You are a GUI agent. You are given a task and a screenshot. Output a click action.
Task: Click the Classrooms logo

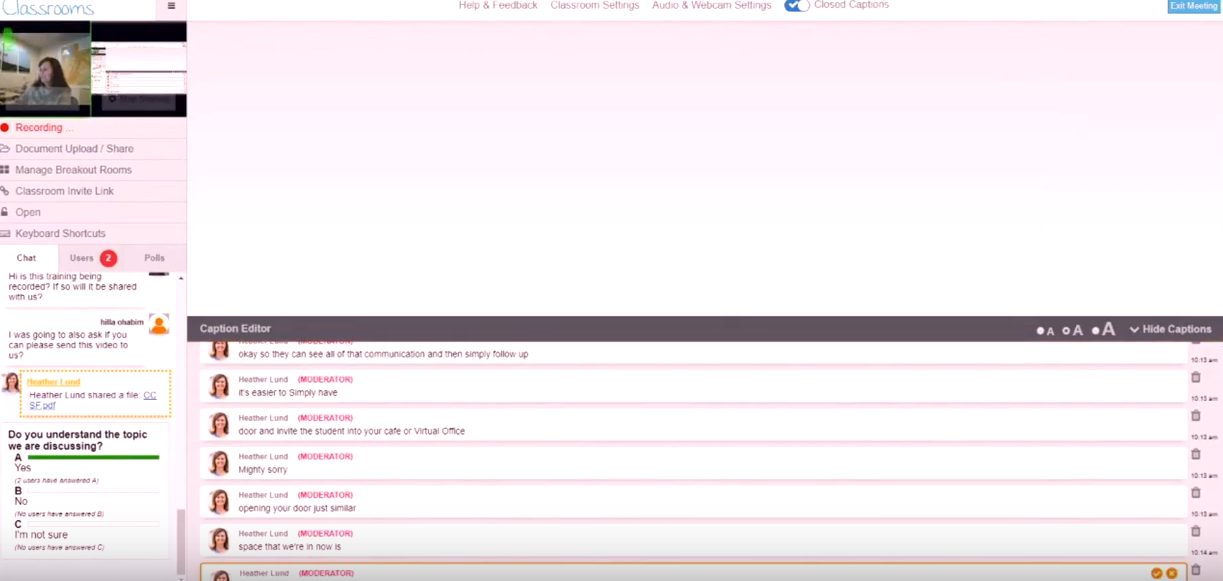pos(47,7)
